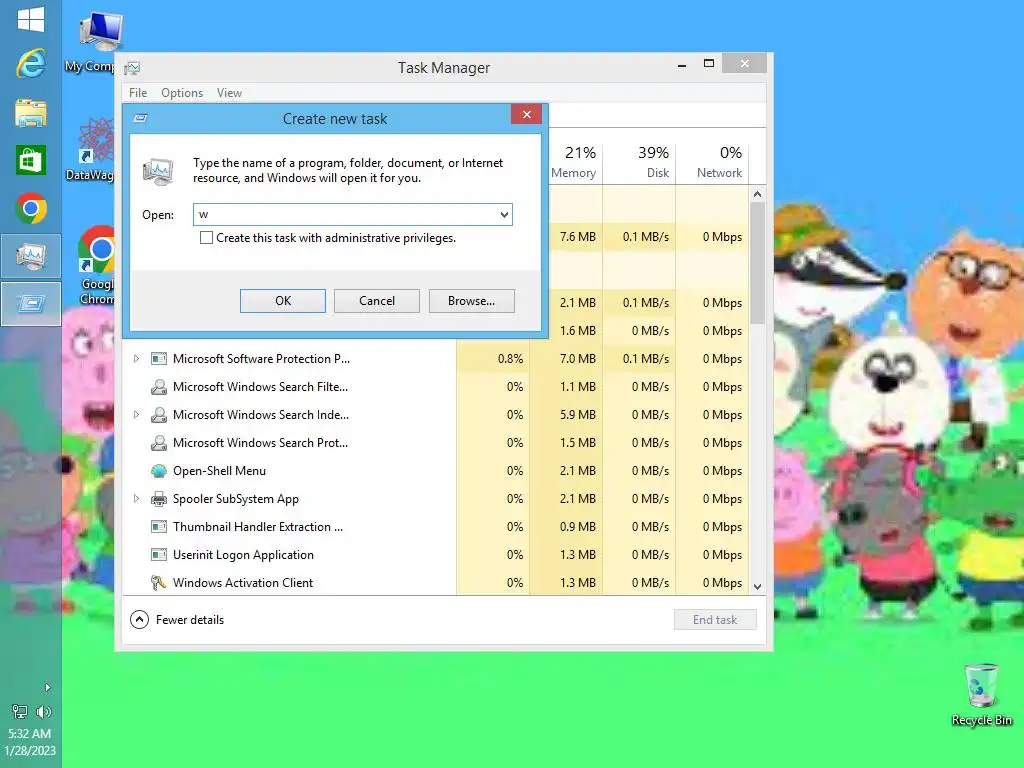
Task: Expand Spooler SubSystem App row
Action: (136, 499)
